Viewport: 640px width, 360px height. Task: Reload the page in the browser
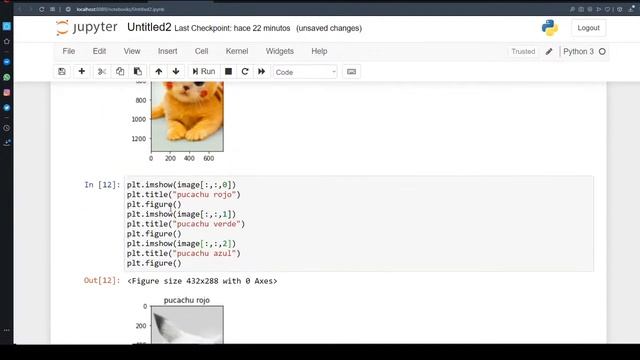[42, 9]
